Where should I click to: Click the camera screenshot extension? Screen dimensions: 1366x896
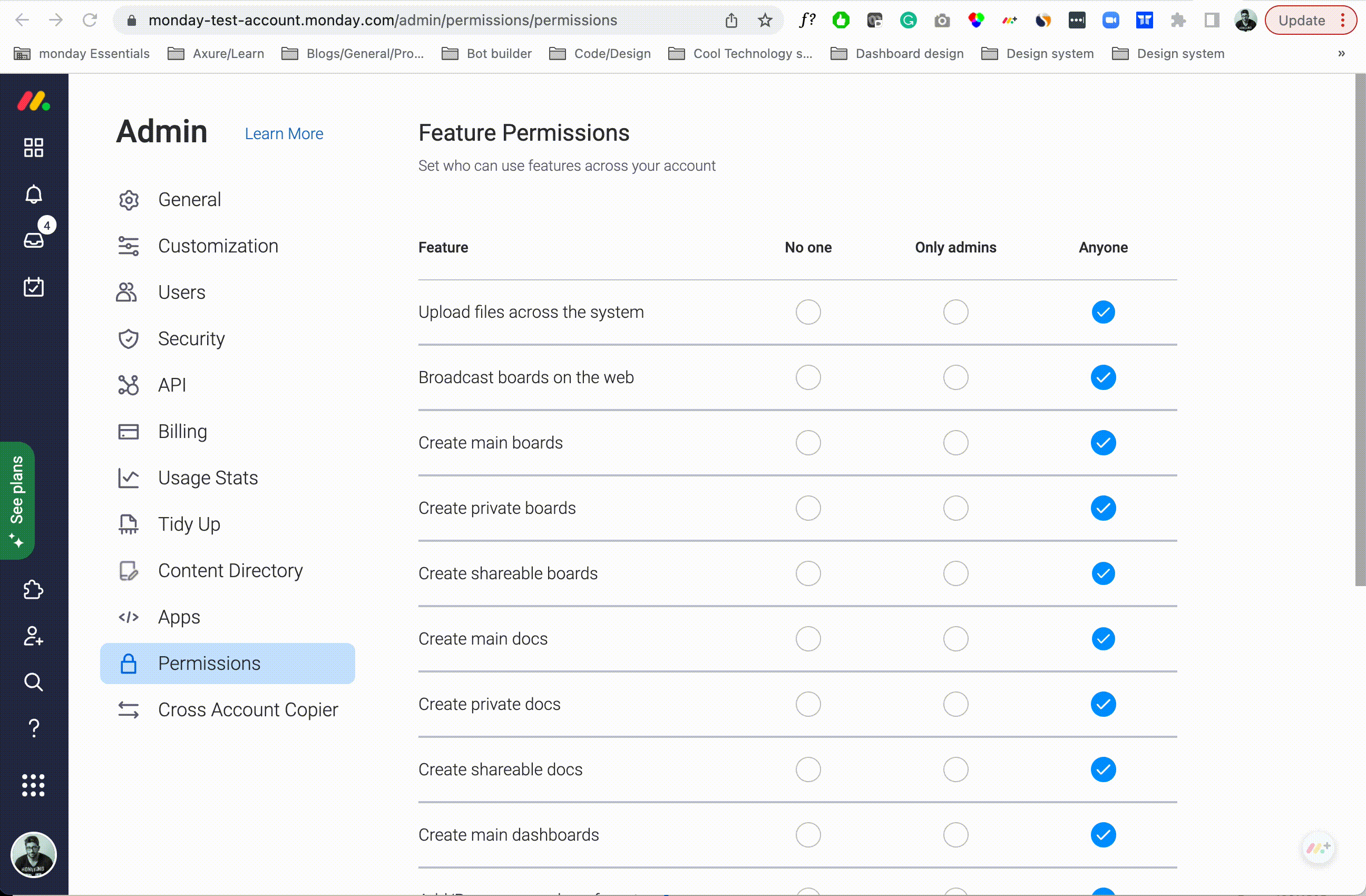point(942,21)
